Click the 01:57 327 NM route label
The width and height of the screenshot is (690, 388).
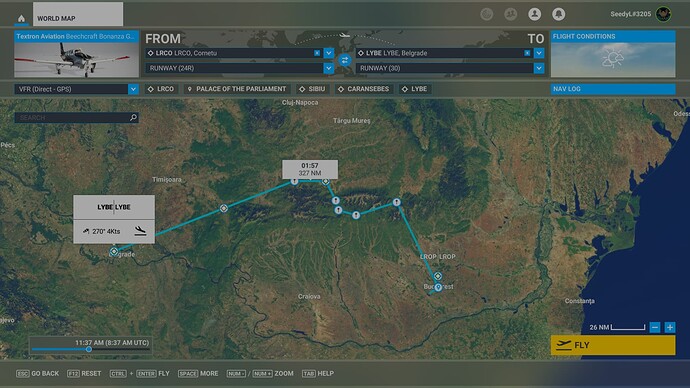(310, 169)
